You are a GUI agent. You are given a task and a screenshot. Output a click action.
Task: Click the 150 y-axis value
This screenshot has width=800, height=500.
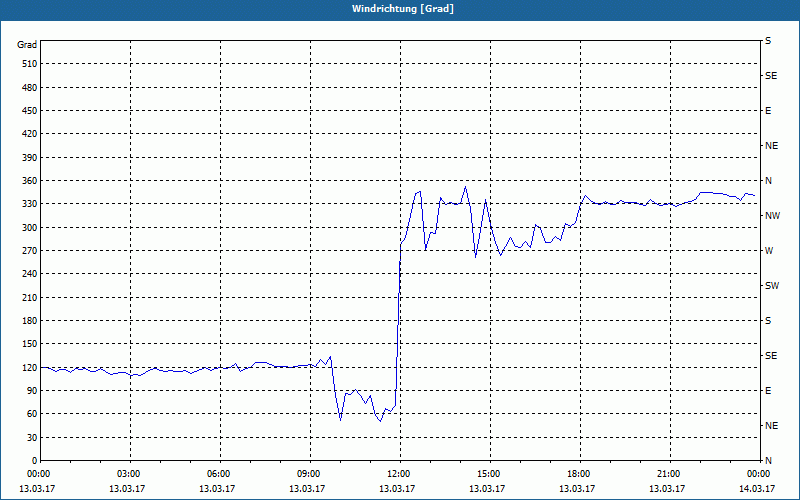[x=30, y=344]
